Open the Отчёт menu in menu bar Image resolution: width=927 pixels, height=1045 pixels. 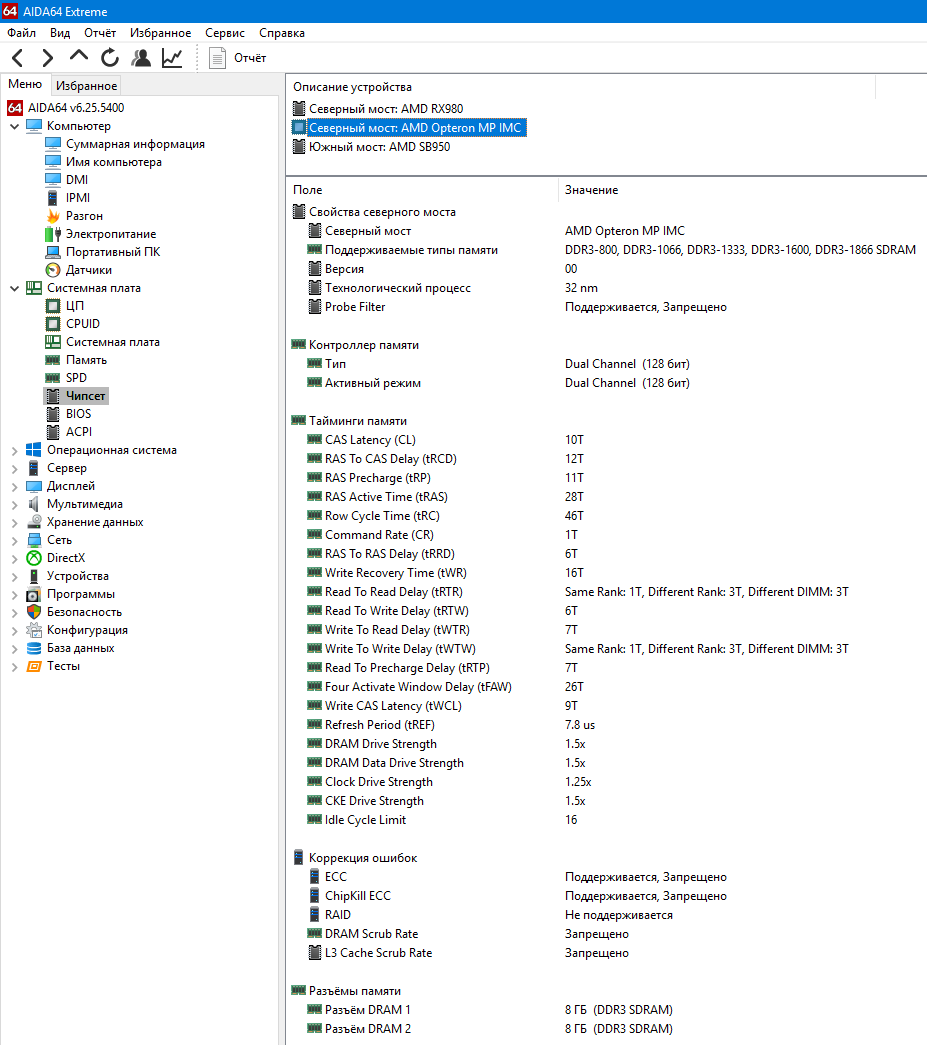pyautogui.click(x=100, y=33)
